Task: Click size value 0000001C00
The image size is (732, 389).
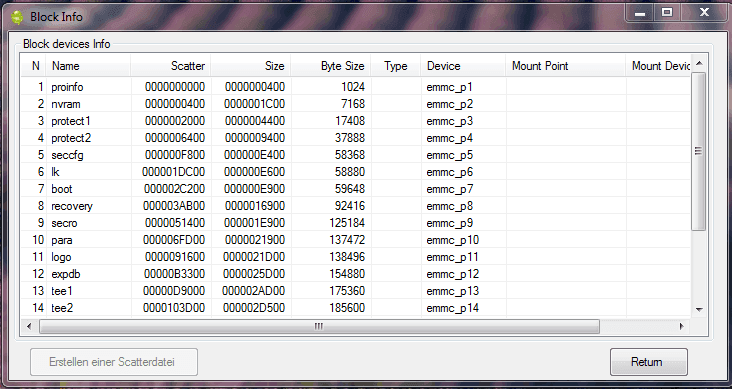Action: tap(254, 104)
